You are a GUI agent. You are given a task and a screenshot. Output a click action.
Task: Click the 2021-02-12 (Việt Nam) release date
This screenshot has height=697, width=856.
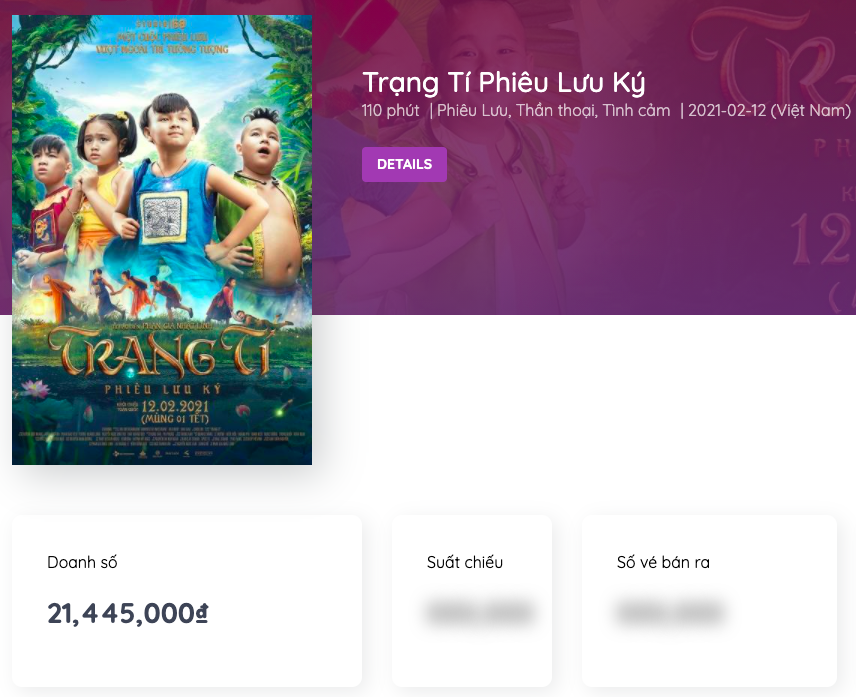[769, 111]
